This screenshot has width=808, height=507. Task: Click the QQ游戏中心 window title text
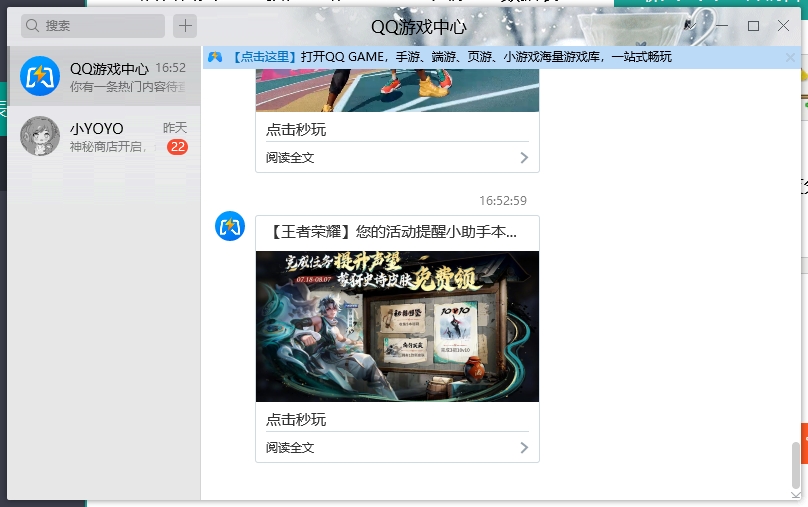[x=418, y=27]
